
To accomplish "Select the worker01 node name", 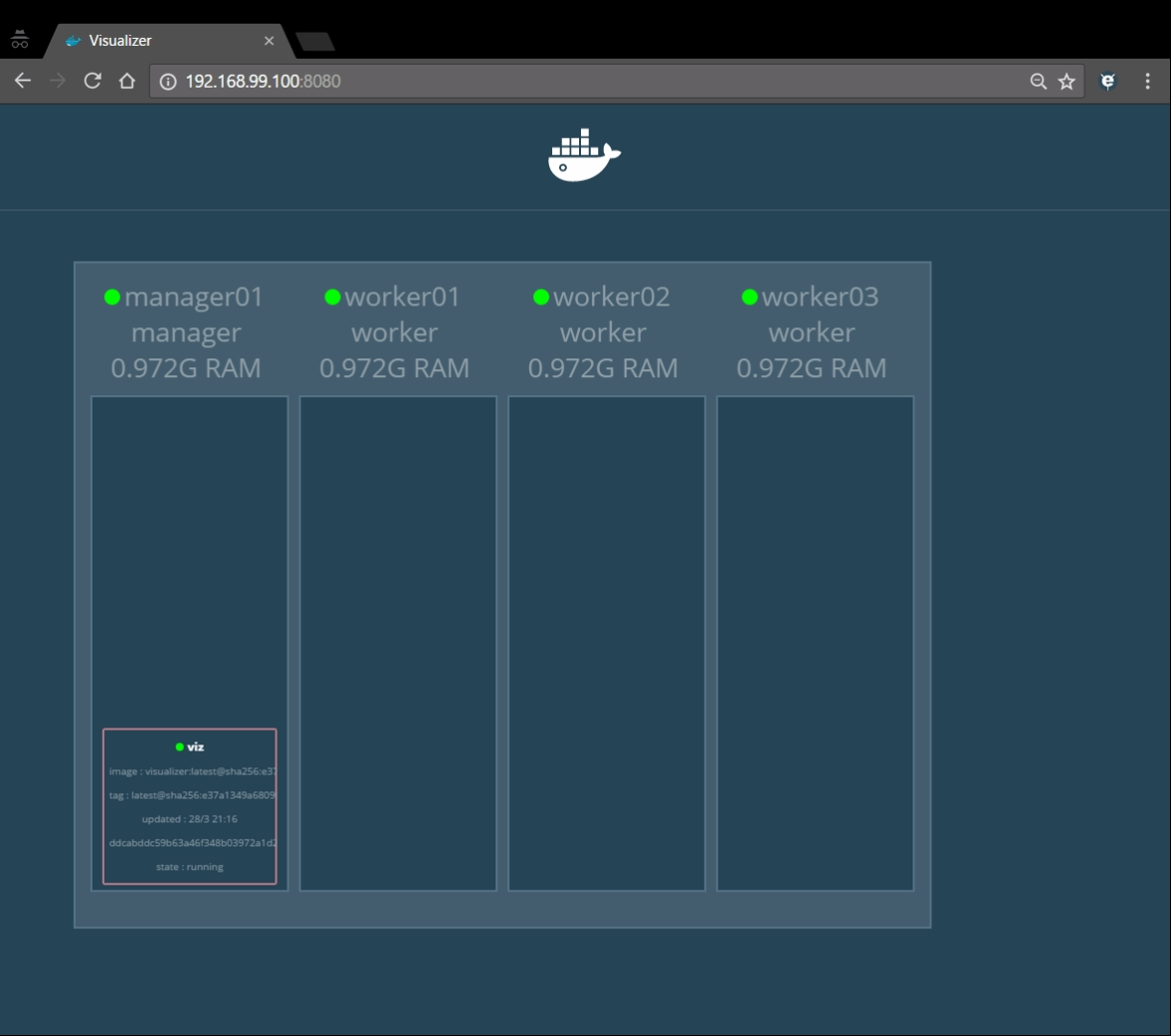I will click(403, 298).
